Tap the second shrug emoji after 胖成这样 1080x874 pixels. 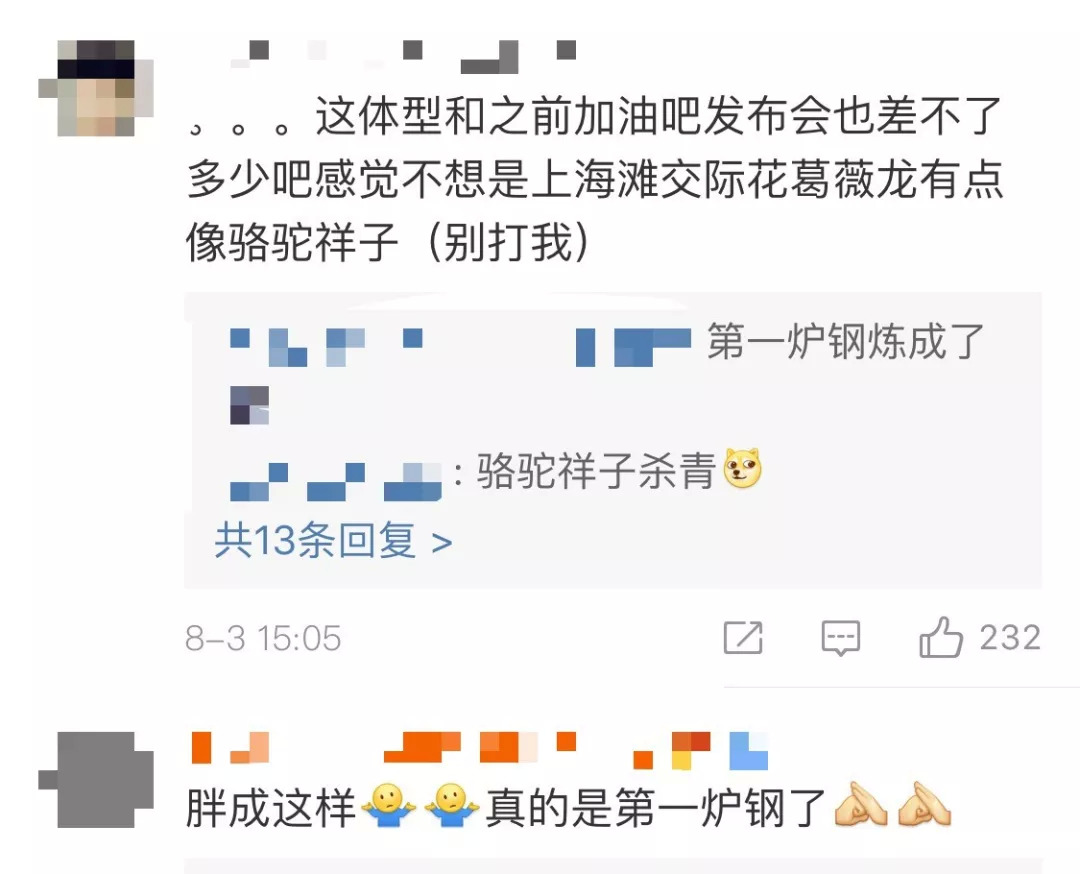point(451,805)
